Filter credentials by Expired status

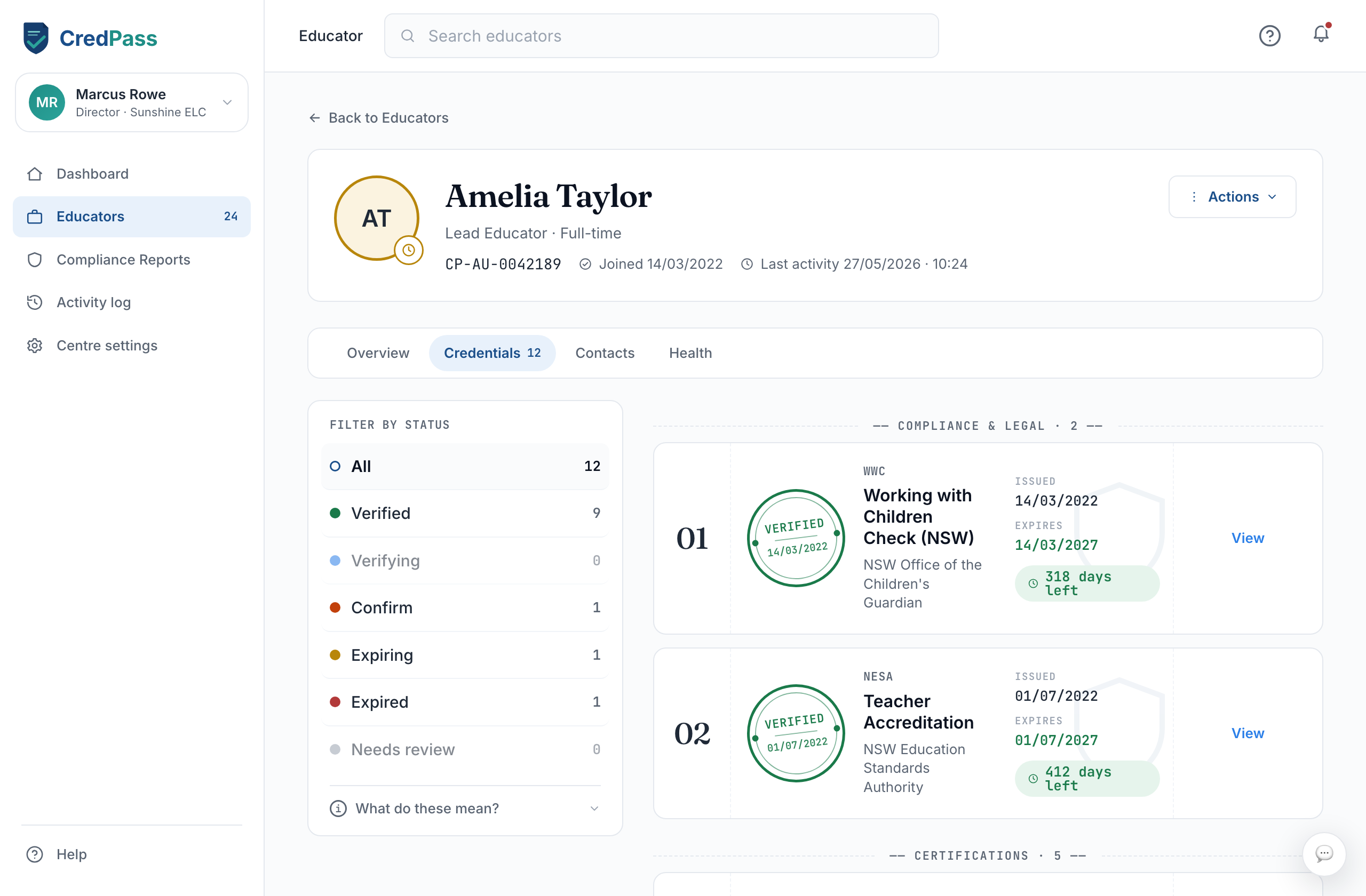[x=465, y=702]
